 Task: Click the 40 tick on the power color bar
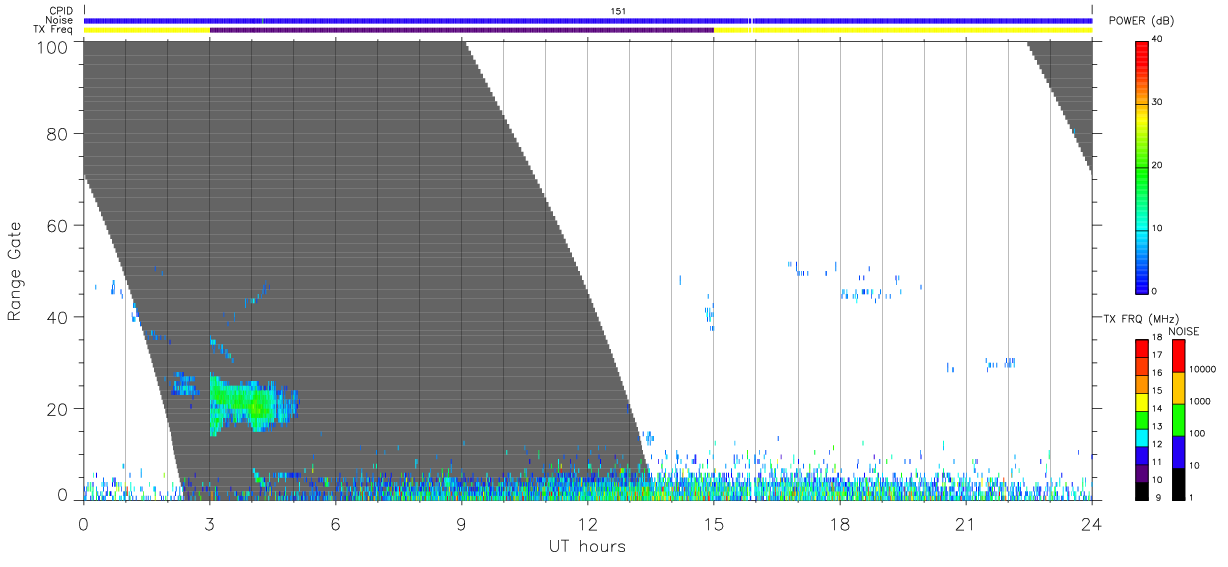click(1158, 40)
